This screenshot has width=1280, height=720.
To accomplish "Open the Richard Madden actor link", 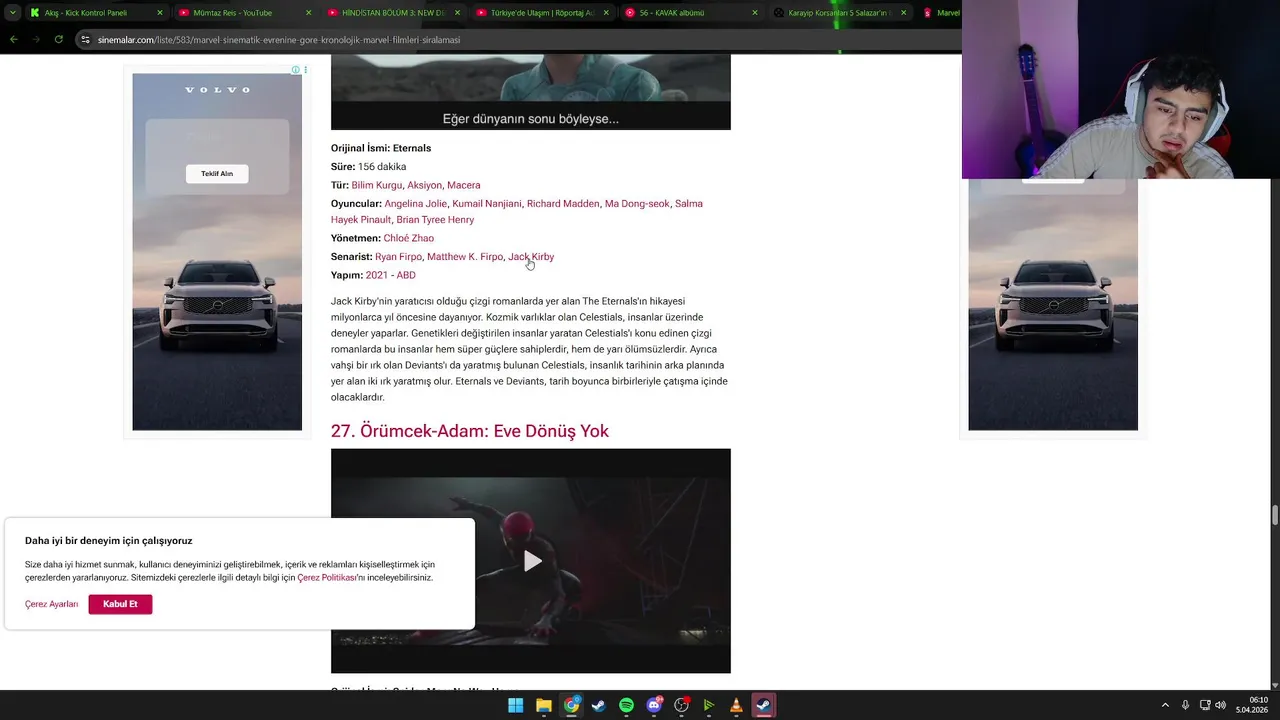I will point(563,204).
